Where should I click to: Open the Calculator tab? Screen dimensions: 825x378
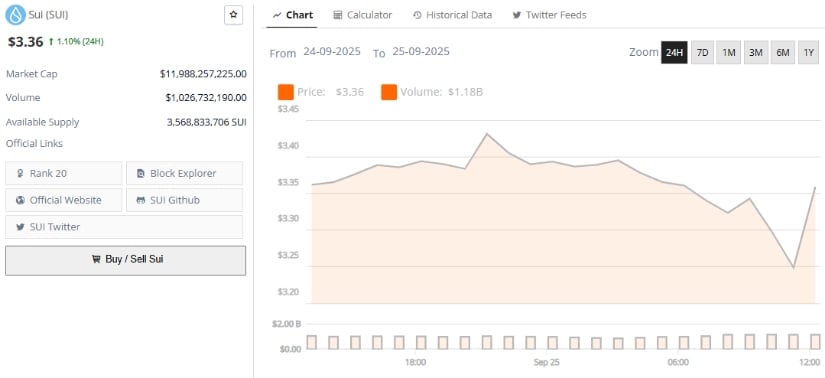[363, 15]
